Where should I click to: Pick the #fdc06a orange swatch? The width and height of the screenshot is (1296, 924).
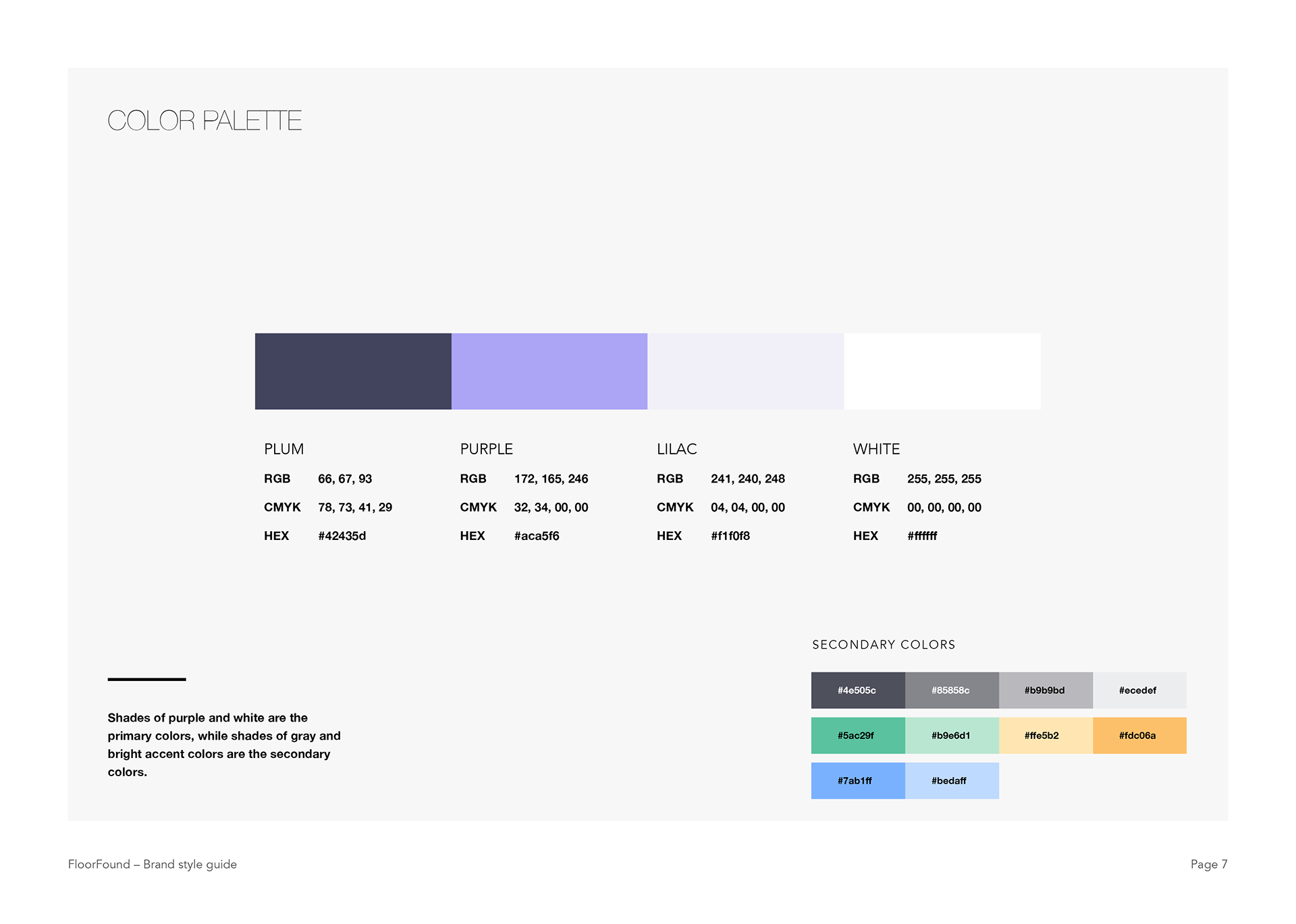click(1139, 735)
